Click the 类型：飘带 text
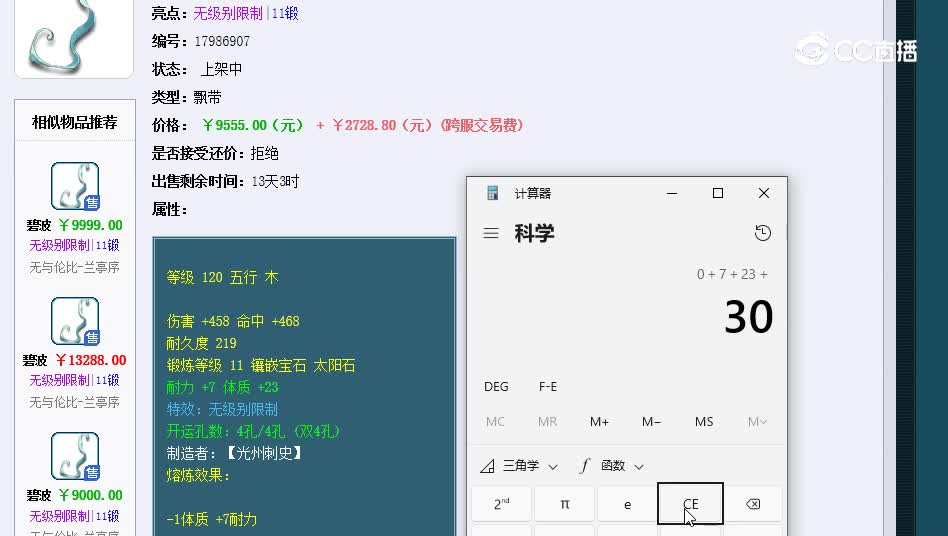The image size is (948, 536). 186,97
